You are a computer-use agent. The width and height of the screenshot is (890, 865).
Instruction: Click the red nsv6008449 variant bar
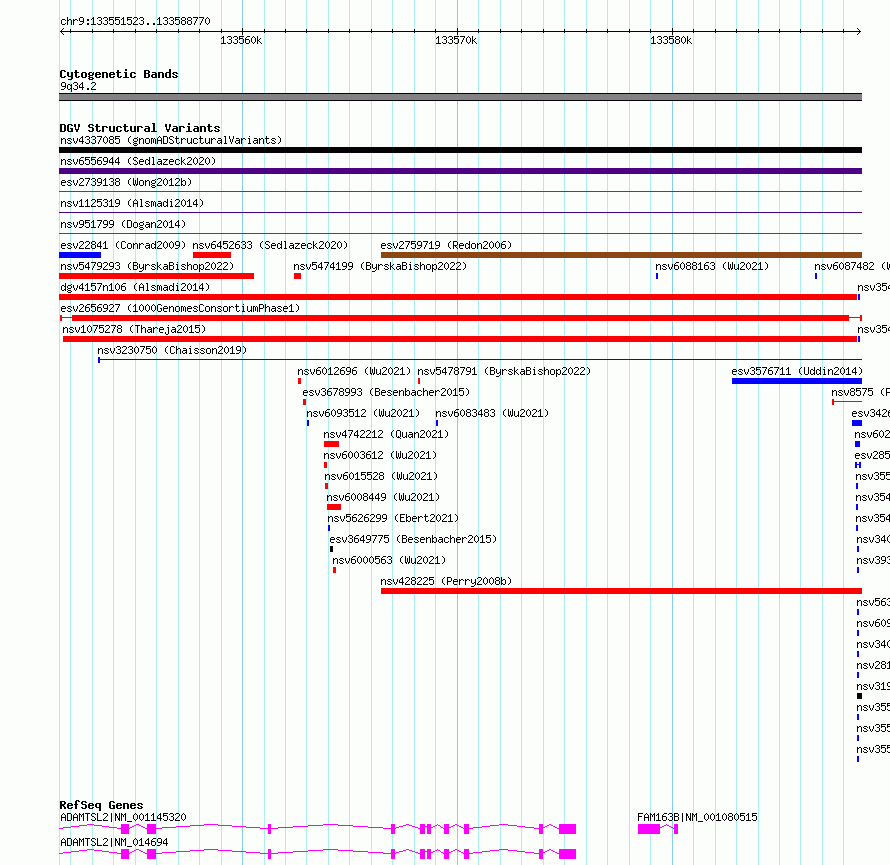coord(334,507)
